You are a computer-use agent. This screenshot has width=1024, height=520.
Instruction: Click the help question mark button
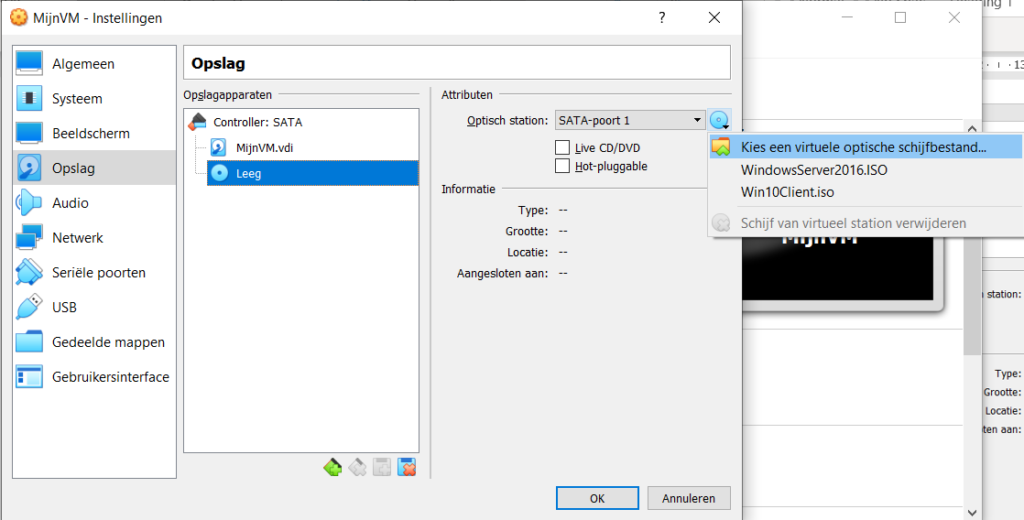(662, 18)
